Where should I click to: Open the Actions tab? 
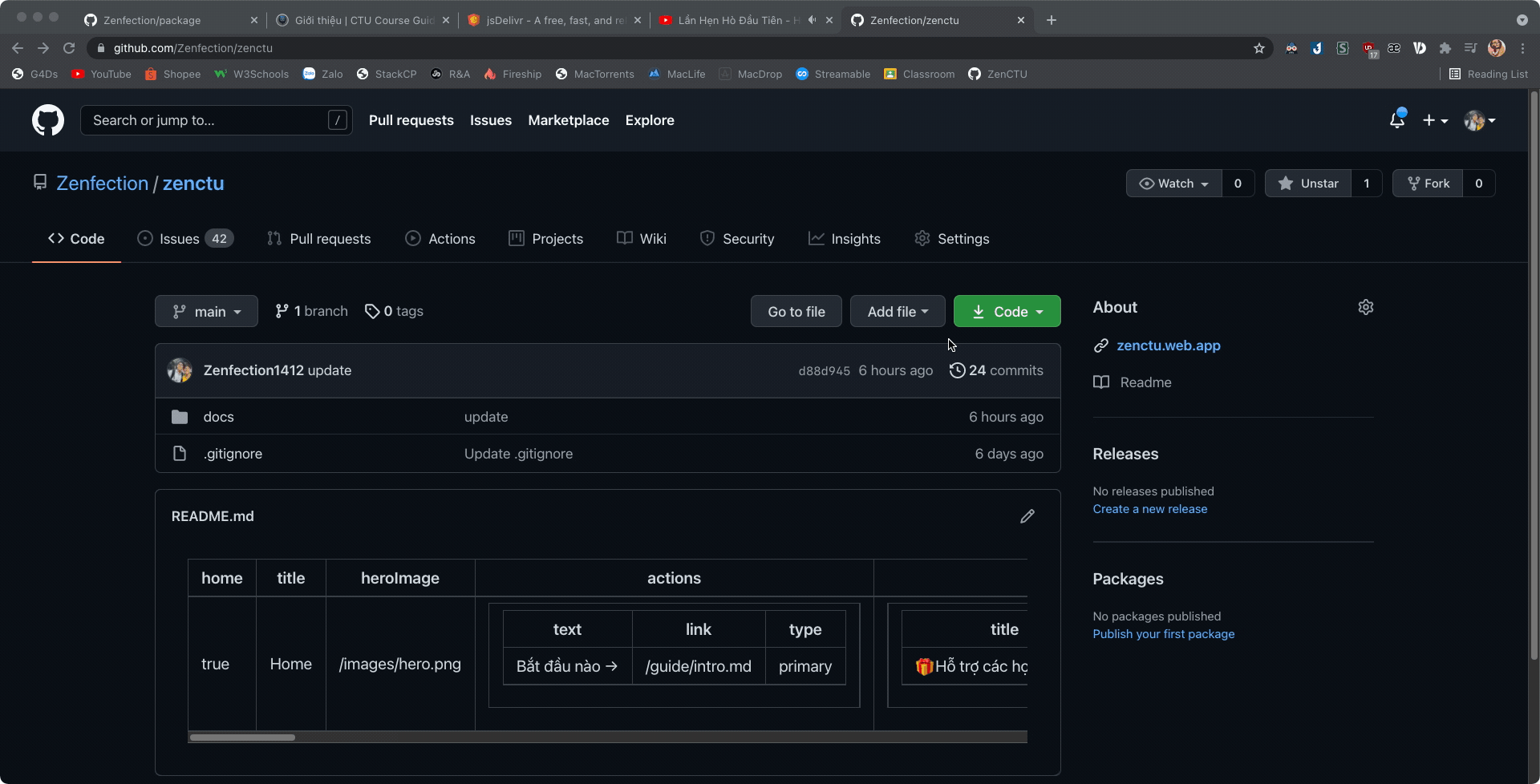coord(440,239)
